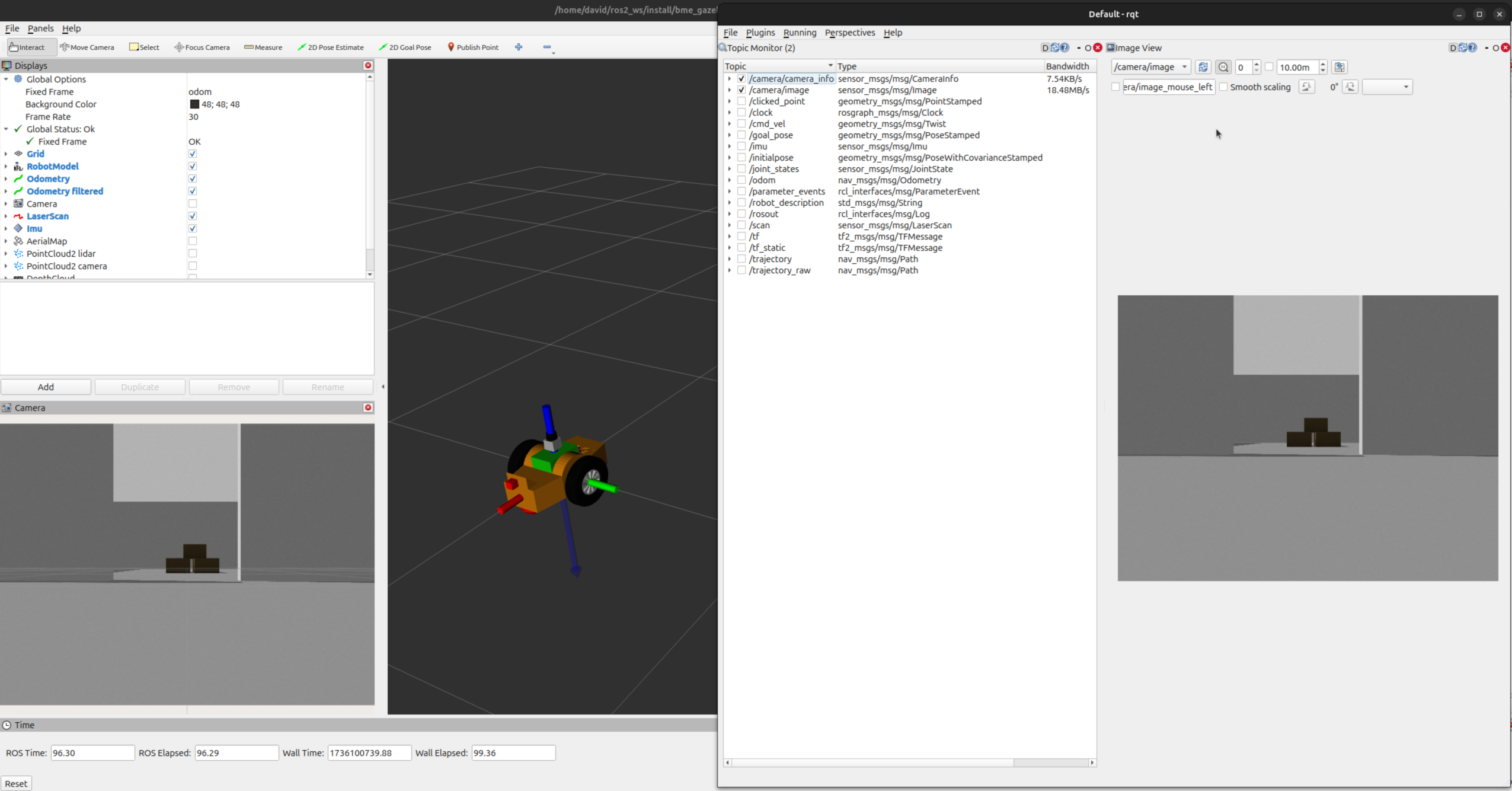This screenshot has width=1512, height=791.
Task: Activate the Move Camera tool
Action: click(87, 47)
